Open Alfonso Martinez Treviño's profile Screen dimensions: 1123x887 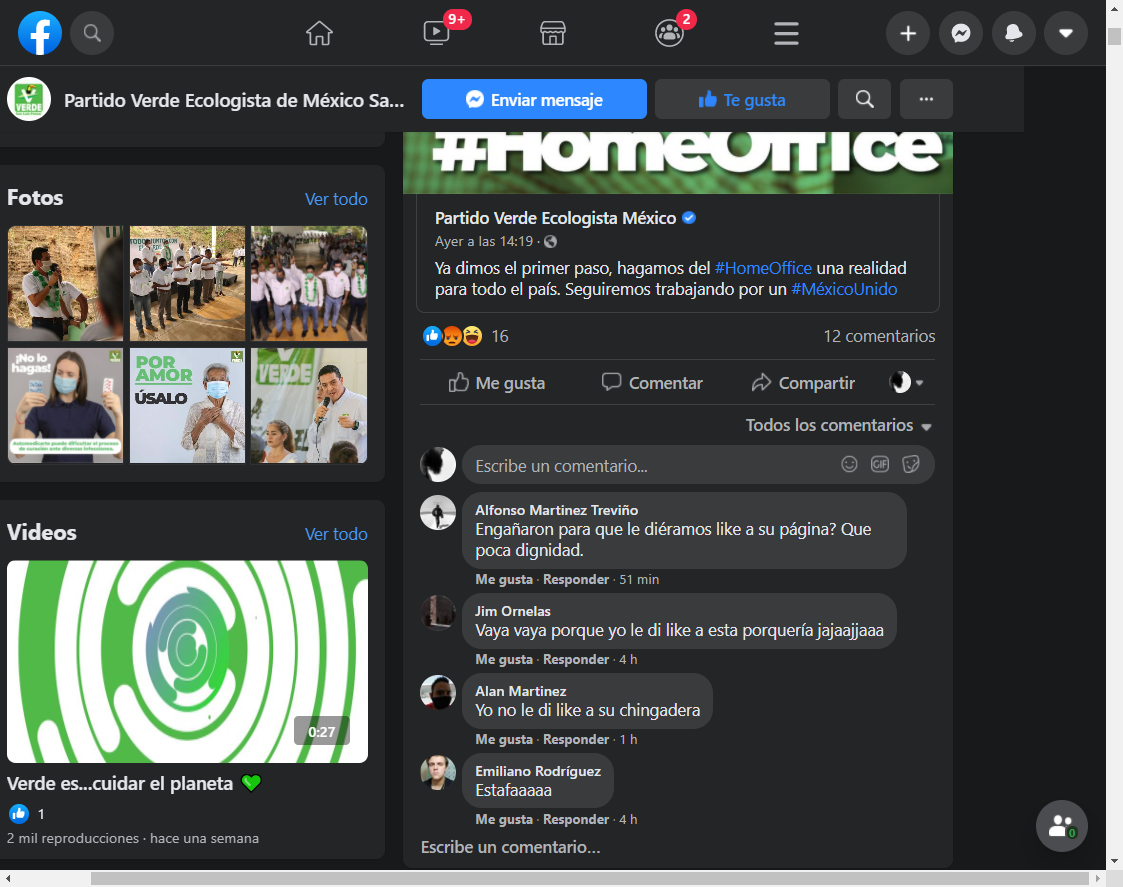click(556, 510)
